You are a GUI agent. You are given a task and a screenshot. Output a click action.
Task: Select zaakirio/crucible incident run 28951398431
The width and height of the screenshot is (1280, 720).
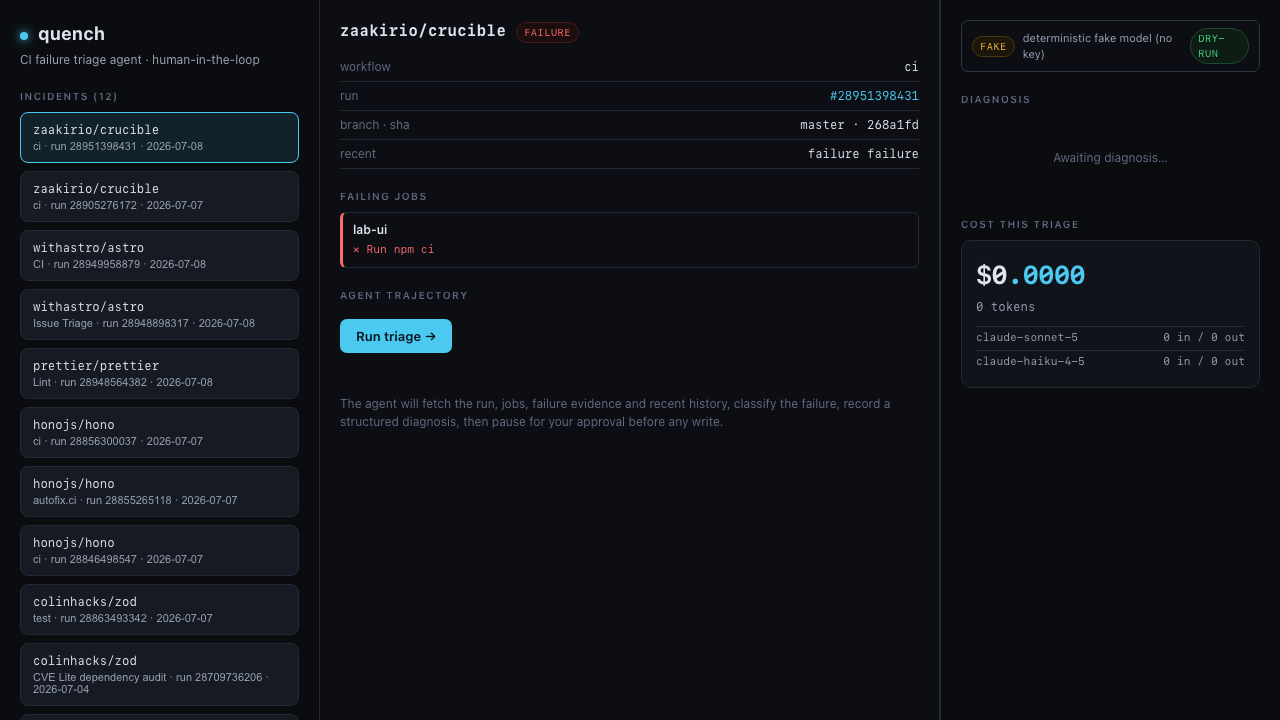tap(159, 137)
